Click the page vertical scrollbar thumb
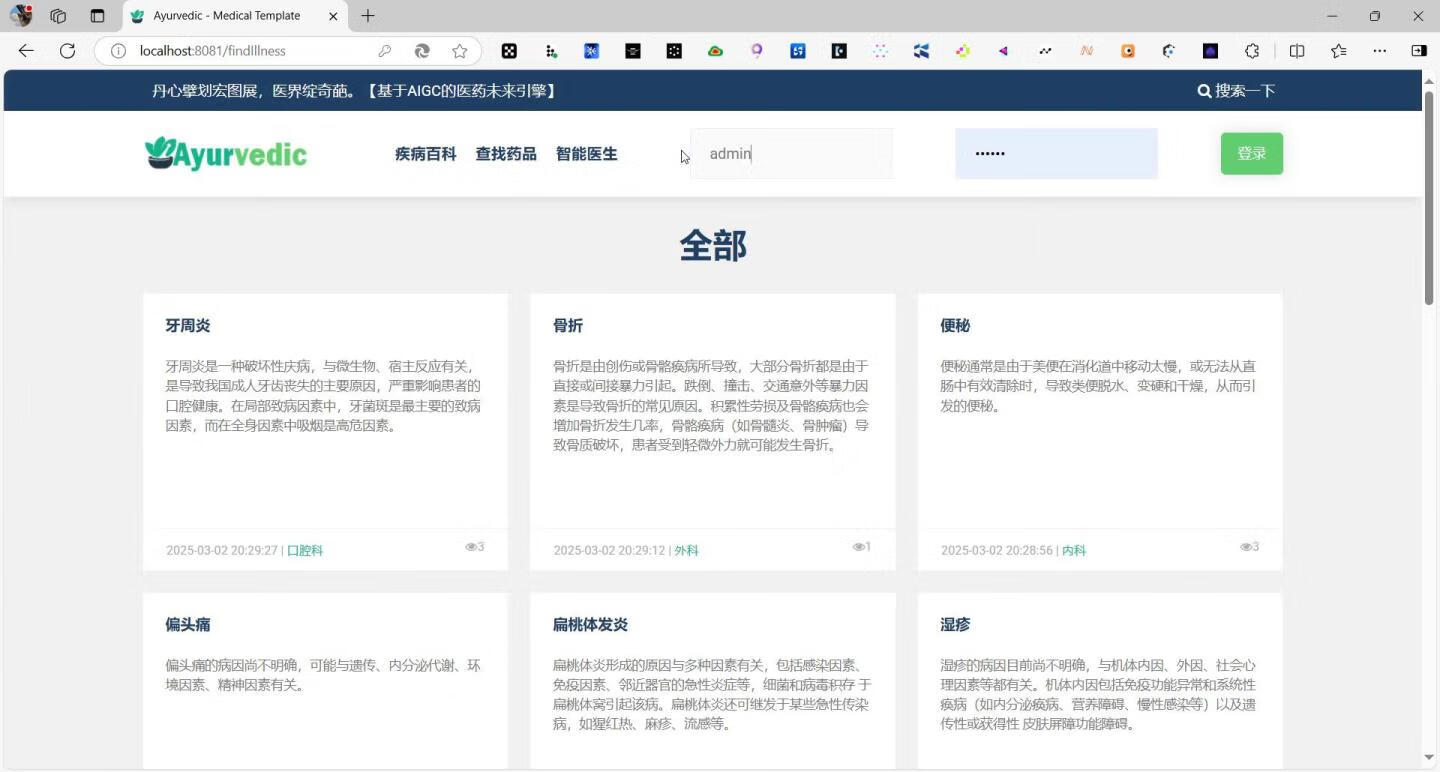This screenshot has width=1440, height=772. pos(1430,198)
